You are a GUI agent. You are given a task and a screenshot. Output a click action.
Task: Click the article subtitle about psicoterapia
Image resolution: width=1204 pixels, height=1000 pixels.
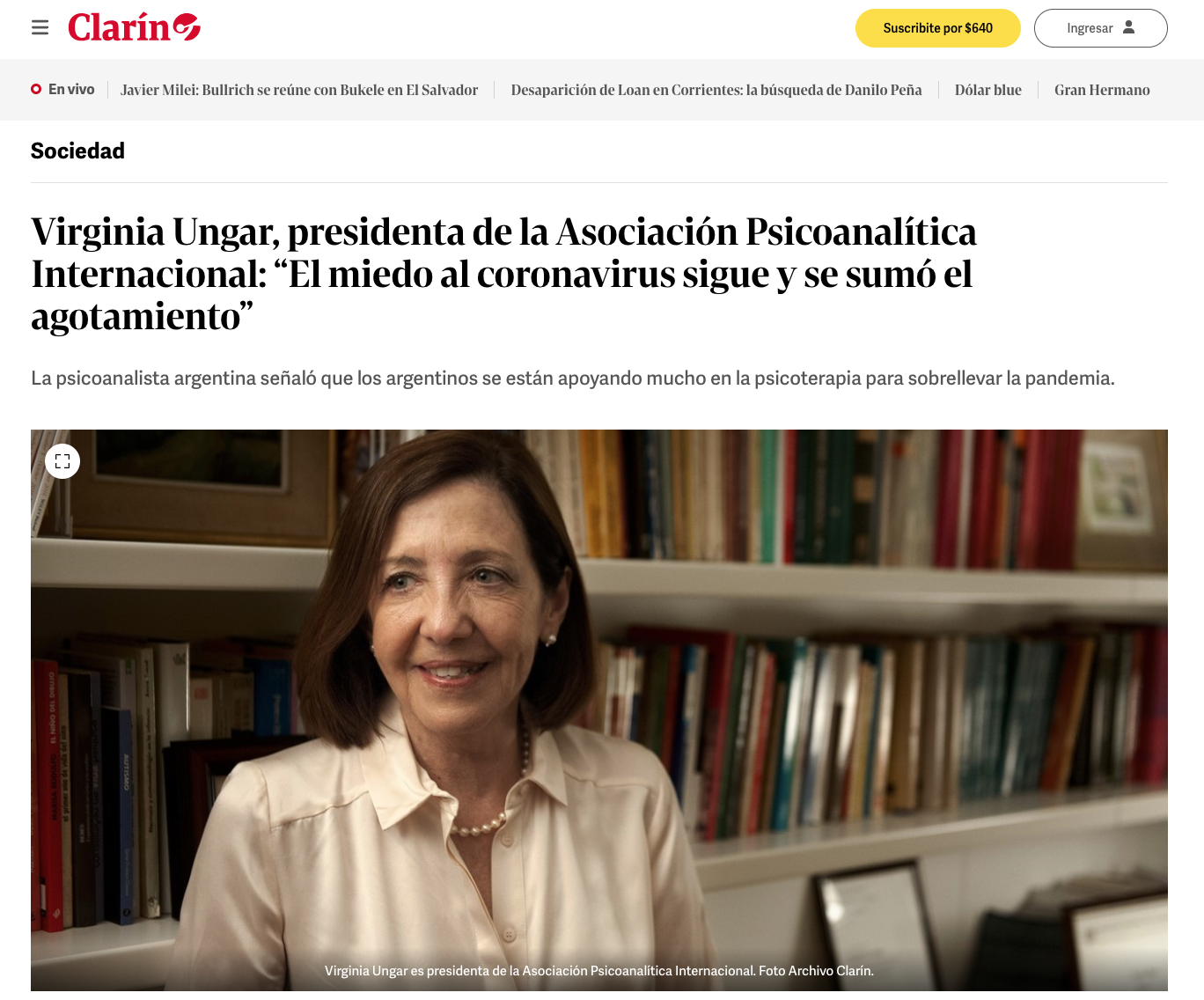click(573, 379)
